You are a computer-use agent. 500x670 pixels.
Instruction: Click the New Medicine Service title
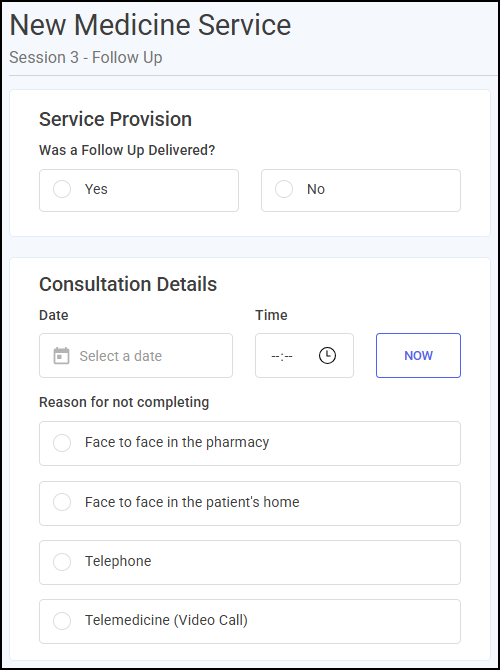pos(150,25)
